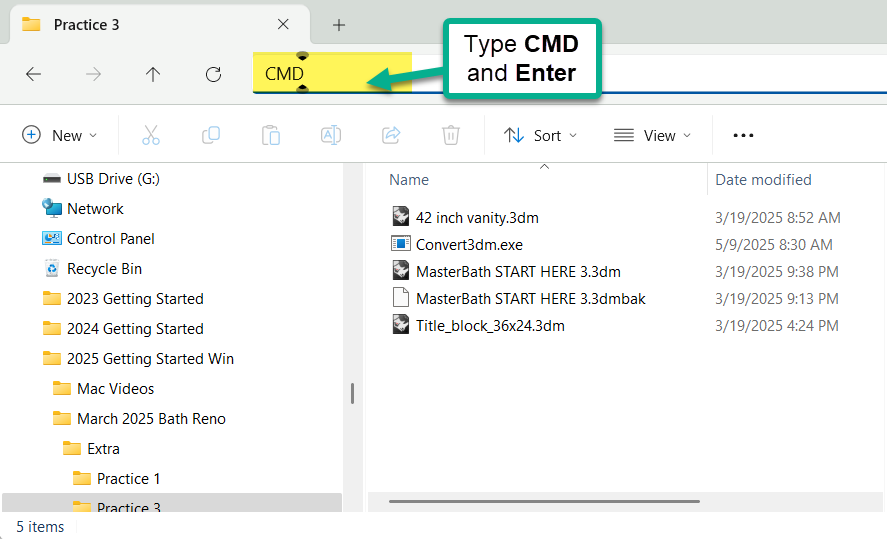Open the 2024 Getting Started folder

[135, 329]
